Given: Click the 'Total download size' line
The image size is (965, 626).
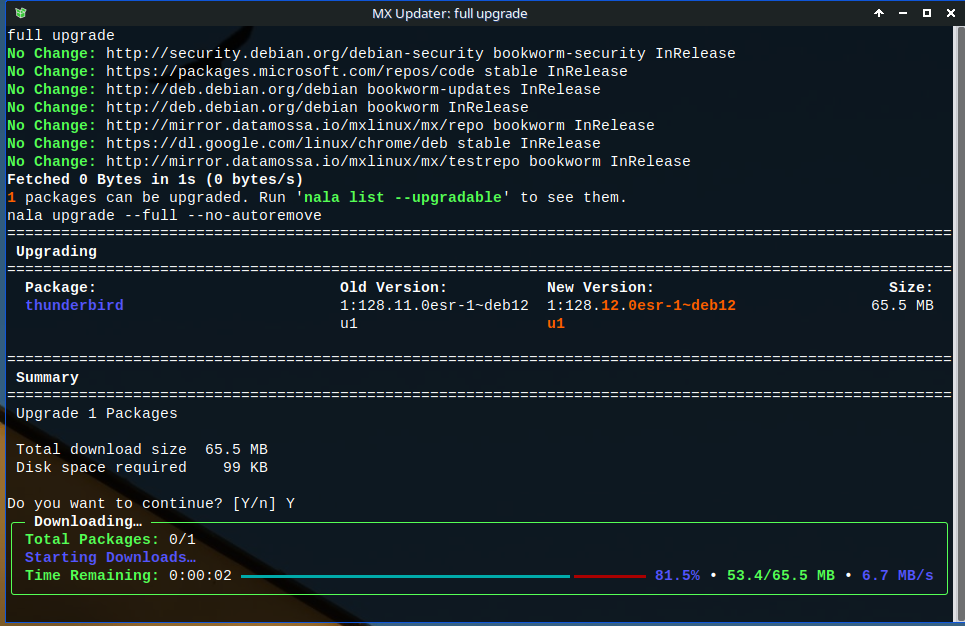Looking at the screenshot, I should 142,449.
